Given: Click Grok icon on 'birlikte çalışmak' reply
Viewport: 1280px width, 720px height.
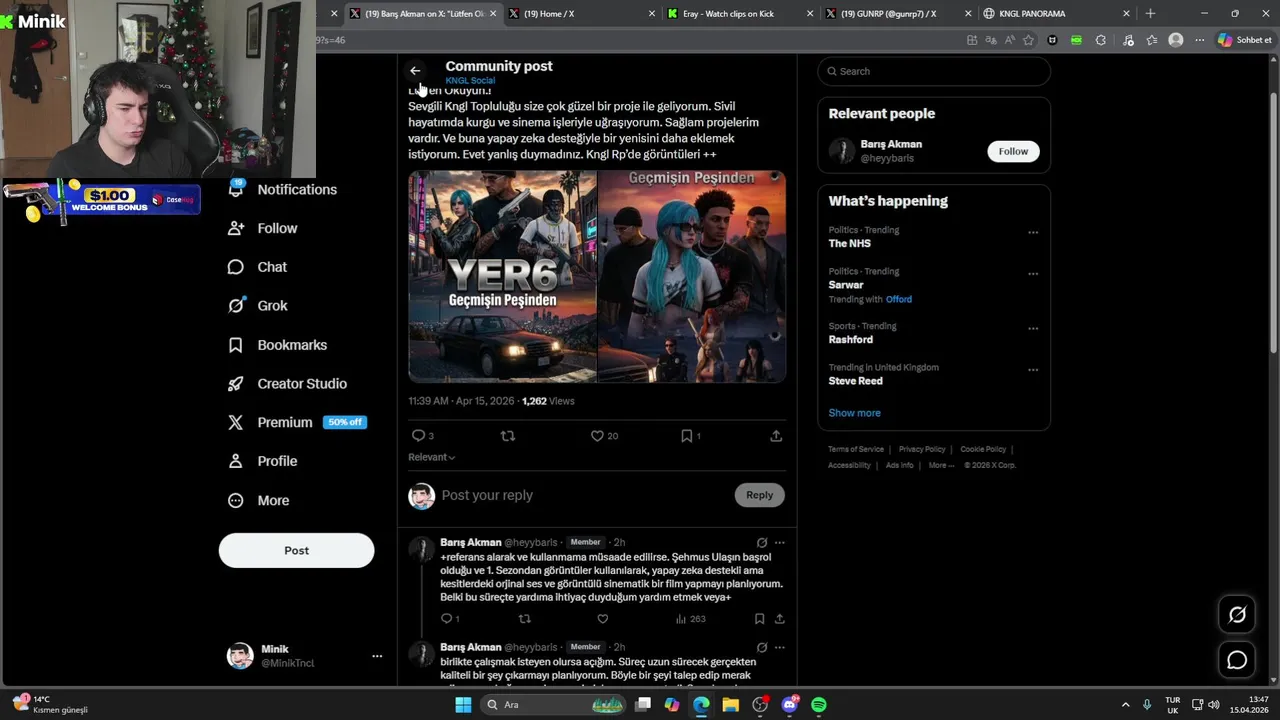Looking at the screenshot, I should click(762, 648).
